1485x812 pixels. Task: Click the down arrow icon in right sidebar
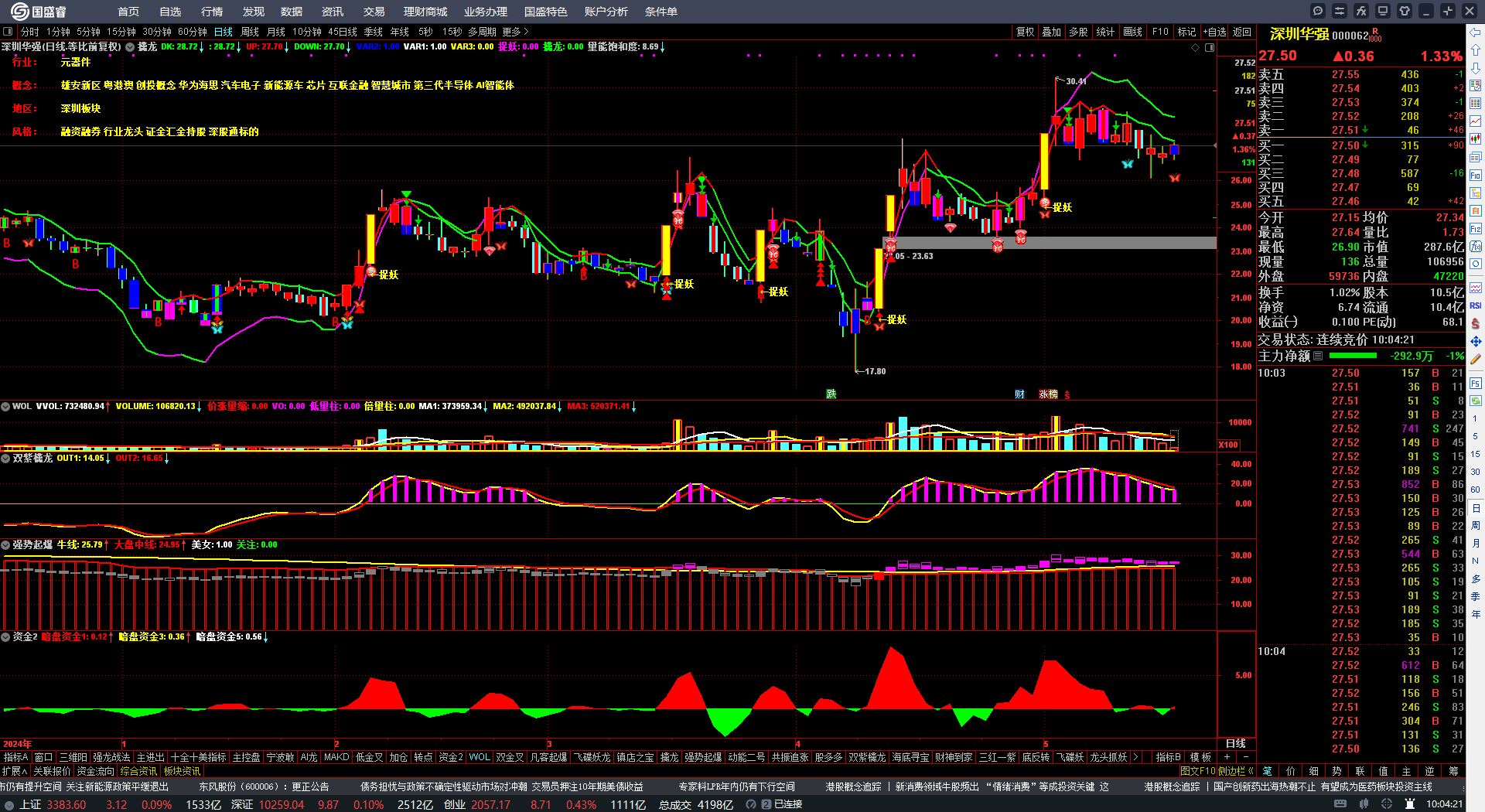pyautogui.click(x=1476, y=68)
